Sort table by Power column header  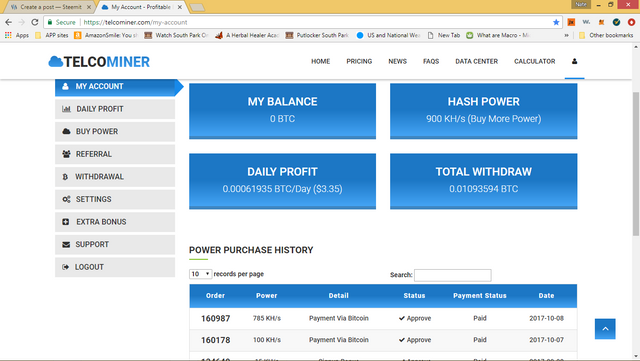point(267,296)
